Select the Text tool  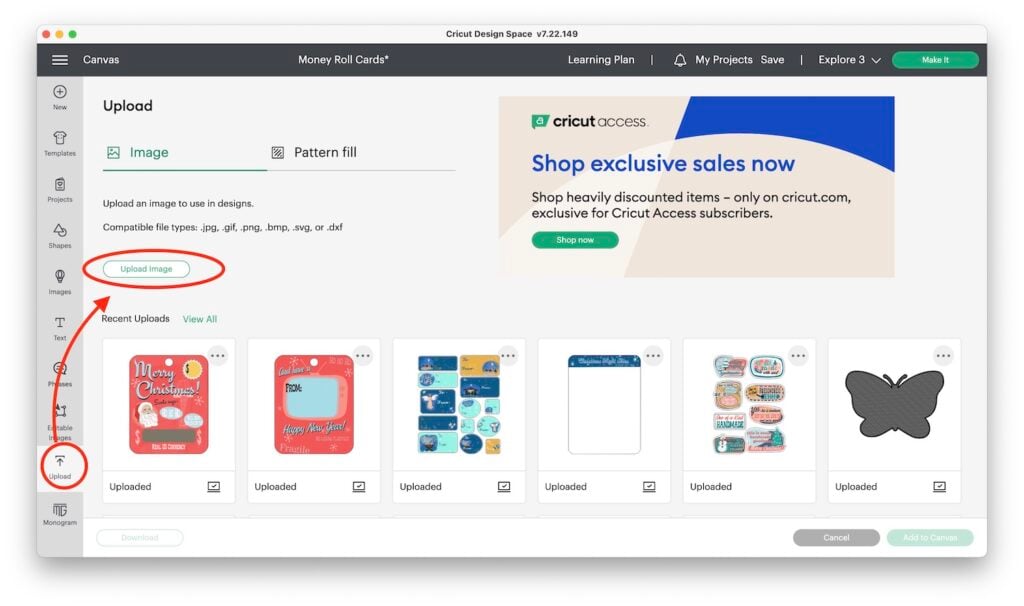pyautogui.click(x=59, y=328)
